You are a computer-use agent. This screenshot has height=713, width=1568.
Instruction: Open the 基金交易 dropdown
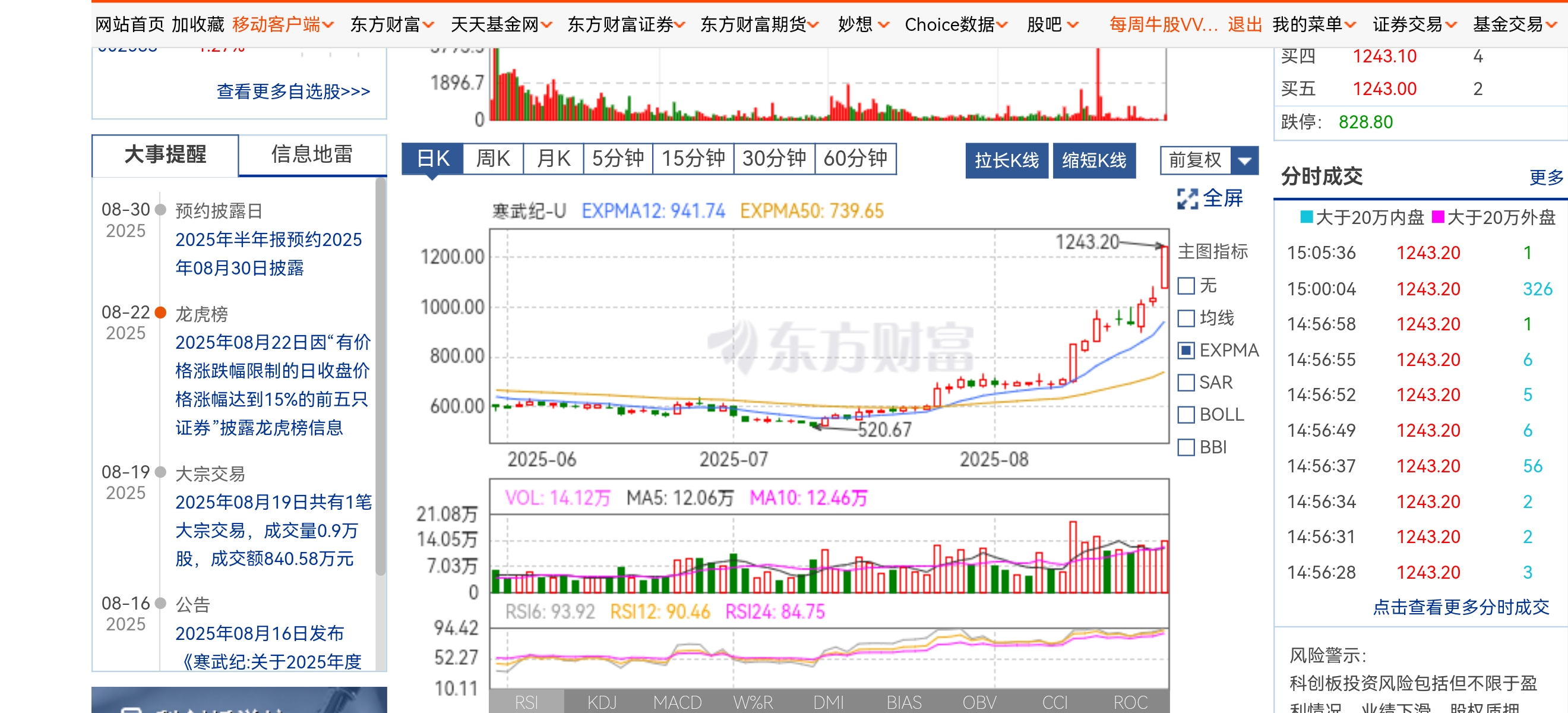pos(1551,25)
